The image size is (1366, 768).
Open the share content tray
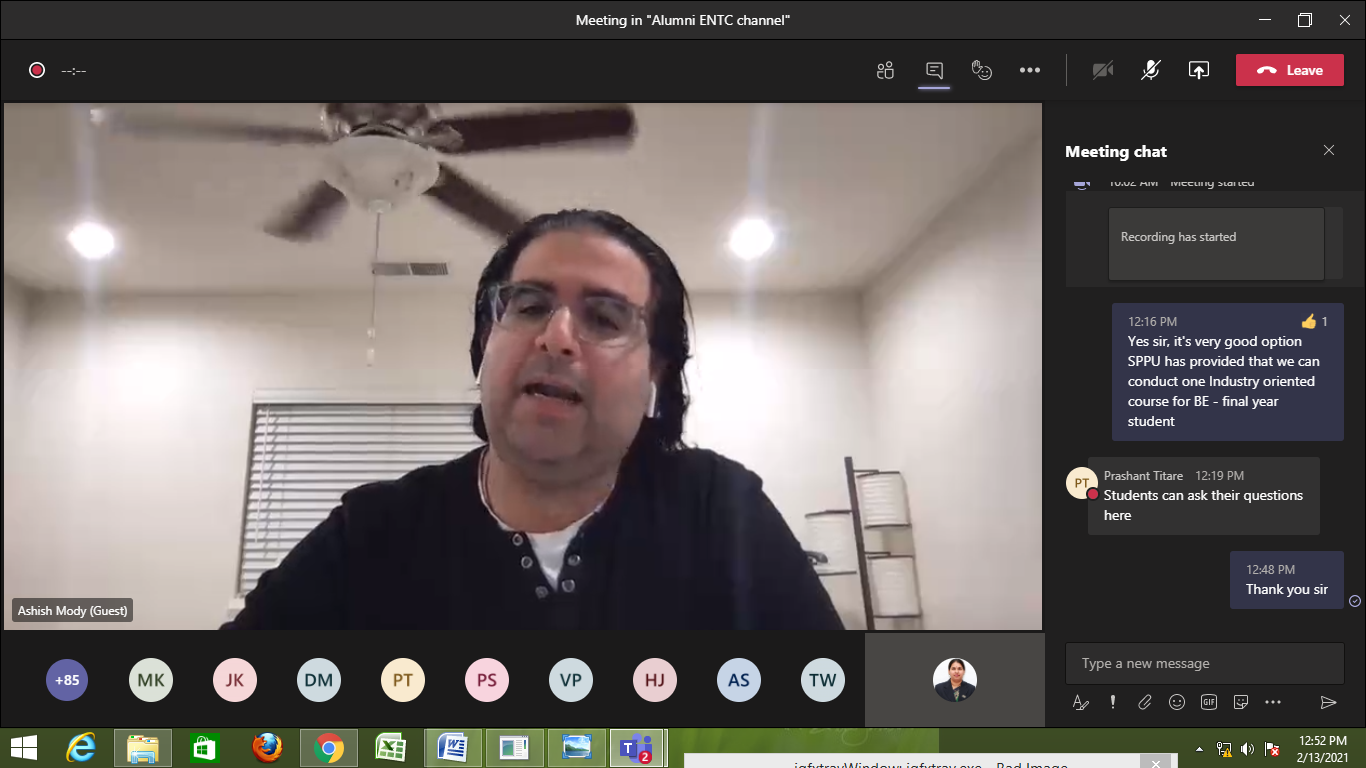point(1199,70)
